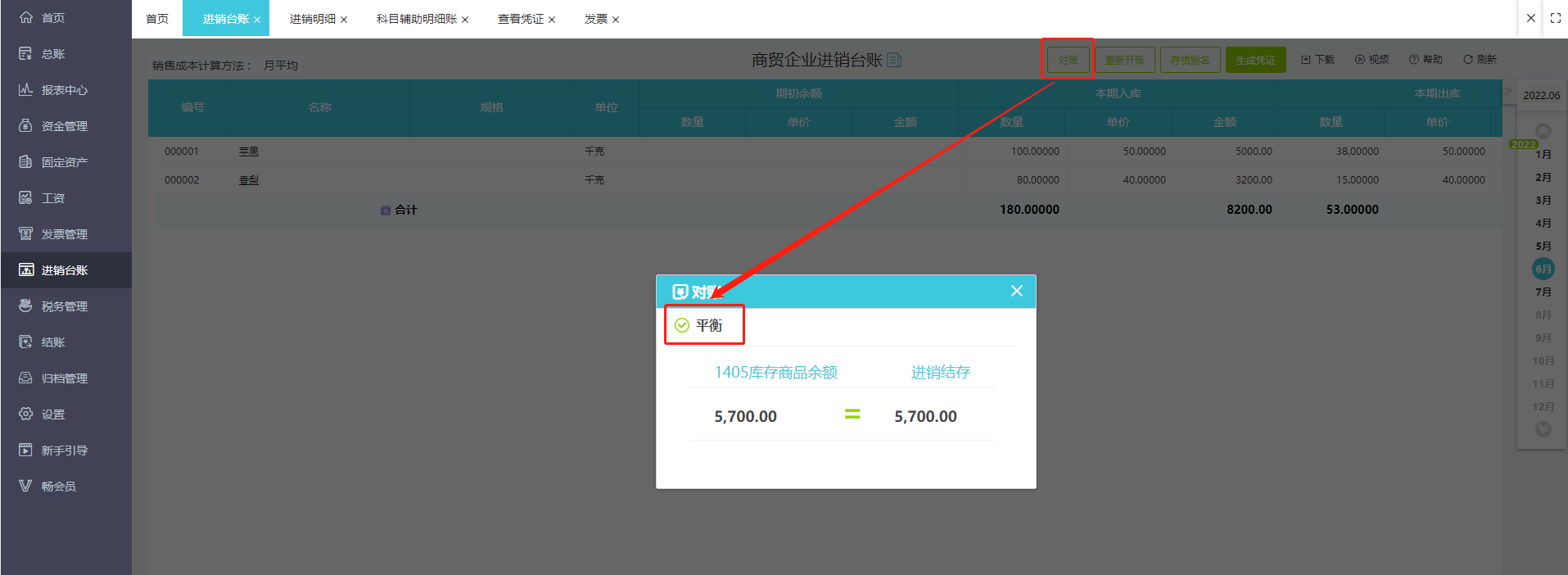Screen dimensions: 1568x575
Task: Close the 对账 dialog with X
Action: [x=1017, y=291]
